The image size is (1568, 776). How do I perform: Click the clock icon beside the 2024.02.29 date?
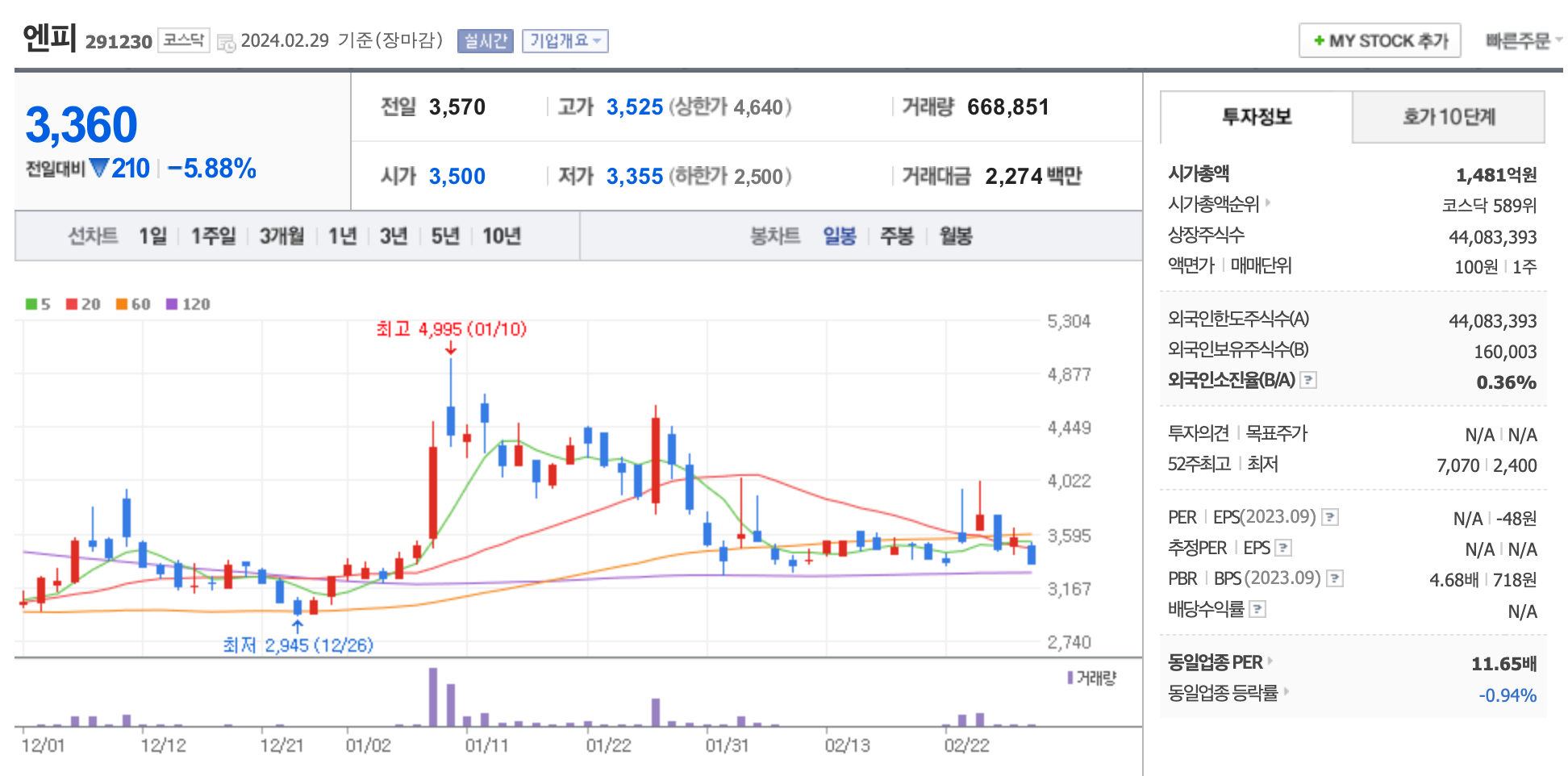(226, 41)
